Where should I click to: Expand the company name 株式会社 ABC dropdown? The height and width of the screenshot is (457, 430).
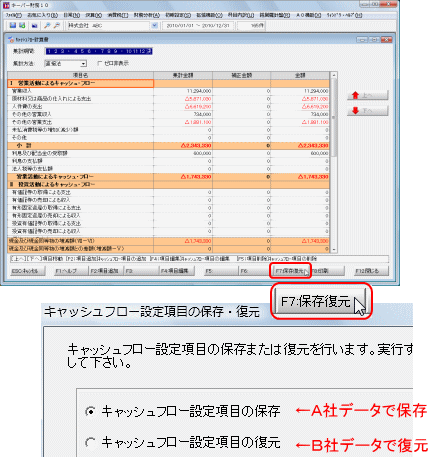[x=154, y=25]
